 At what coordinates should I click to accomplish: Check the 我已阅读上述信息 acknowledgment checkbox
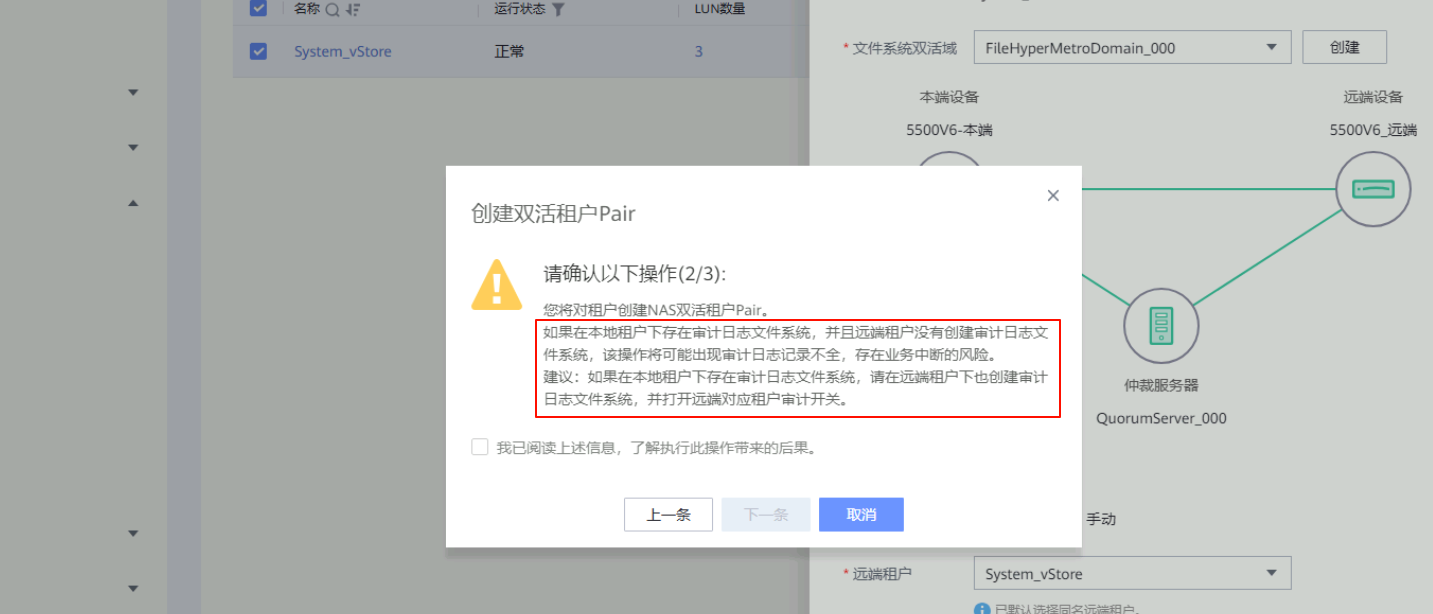tap(480, 447)
